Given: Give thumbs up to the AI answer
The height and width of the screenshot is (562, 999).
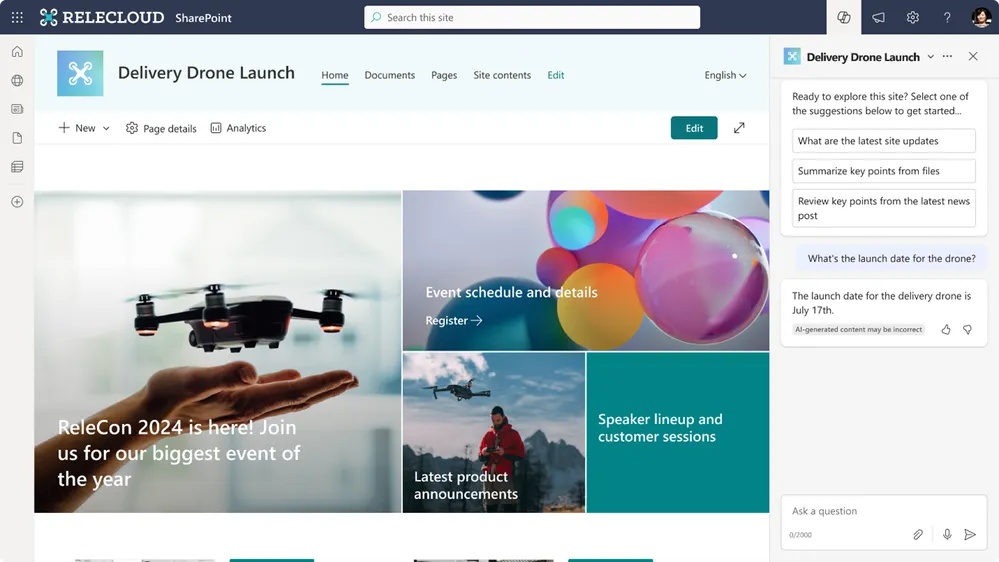Looking at the screenshot, I should coord(946,329).
